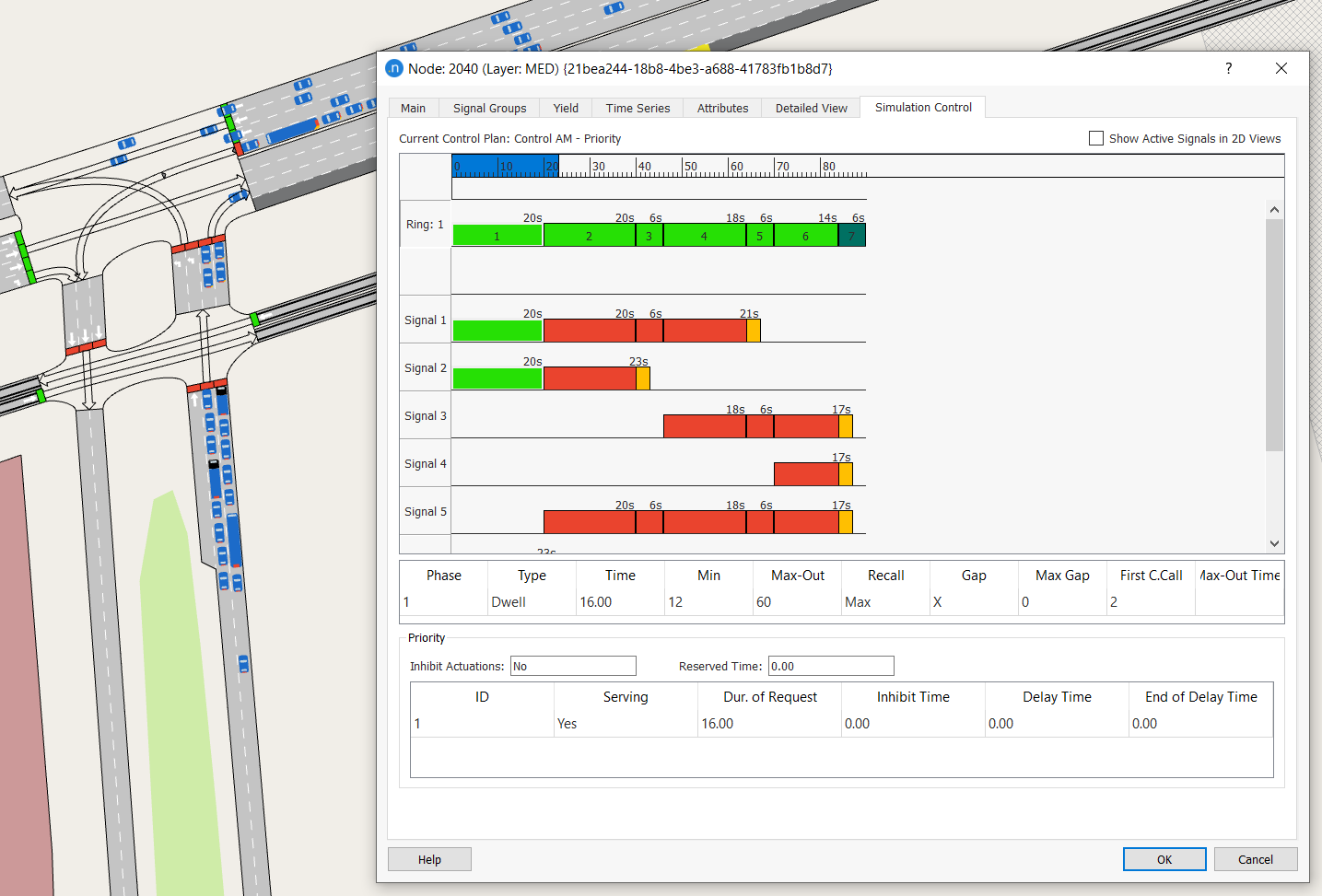Screen dimensions: 1322x896
Task: Go to the Detailed View tab
Action: (x=811, y=108)
